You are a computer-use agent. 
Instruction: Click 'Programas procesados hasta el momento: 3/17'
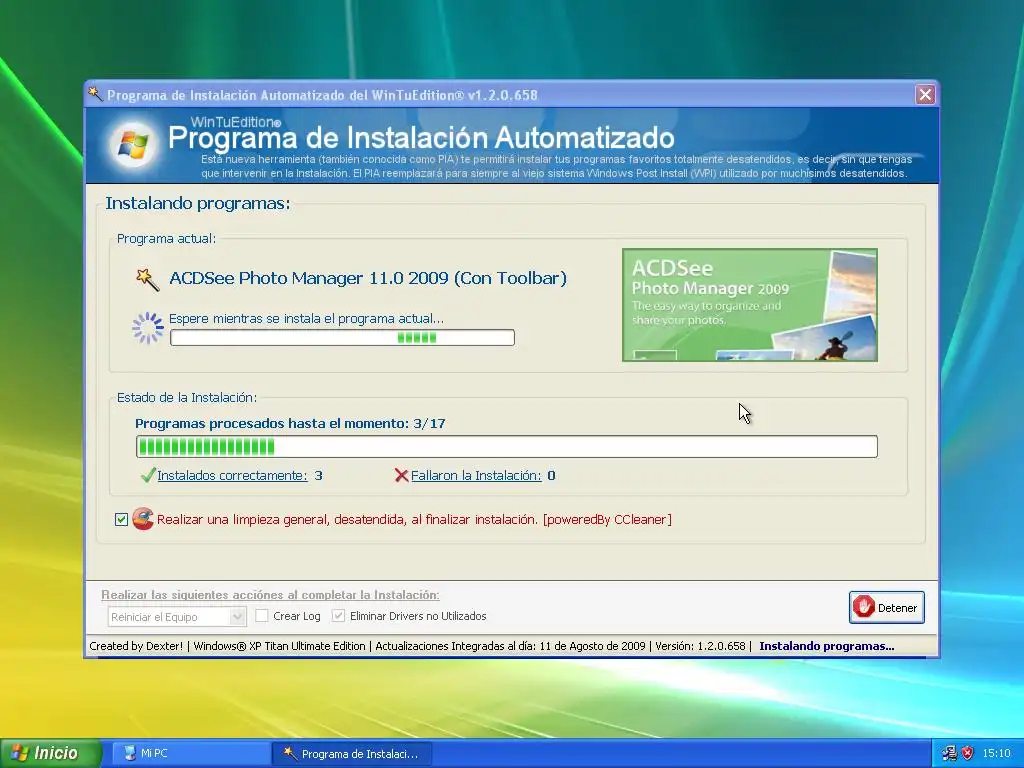[x=290, y=423]
